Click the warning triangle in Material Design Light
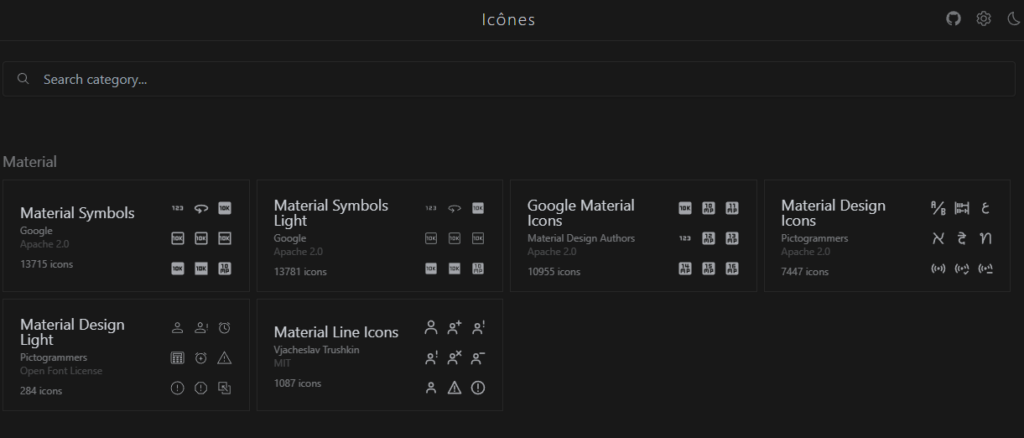Viewport: 1024px width, 438px height. 225,358
